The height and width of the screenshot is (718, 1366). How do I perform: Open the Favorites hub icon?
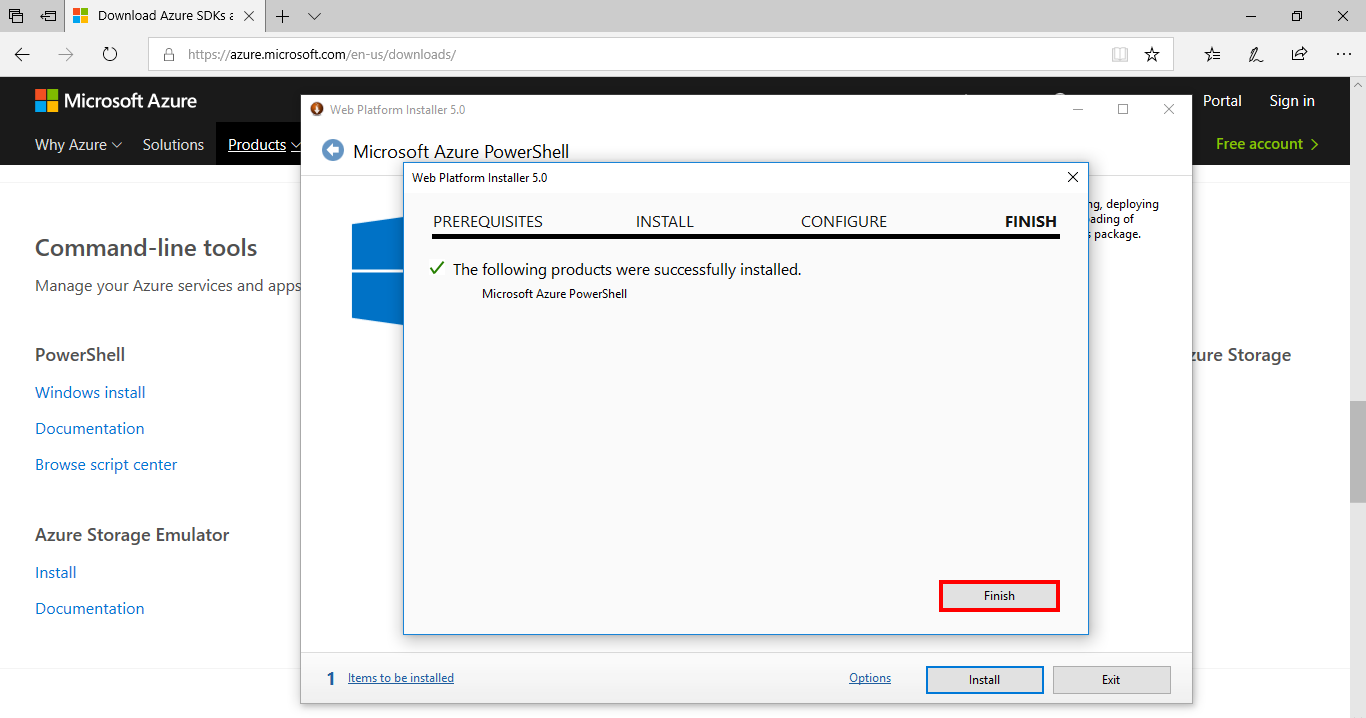[1212, 54]
